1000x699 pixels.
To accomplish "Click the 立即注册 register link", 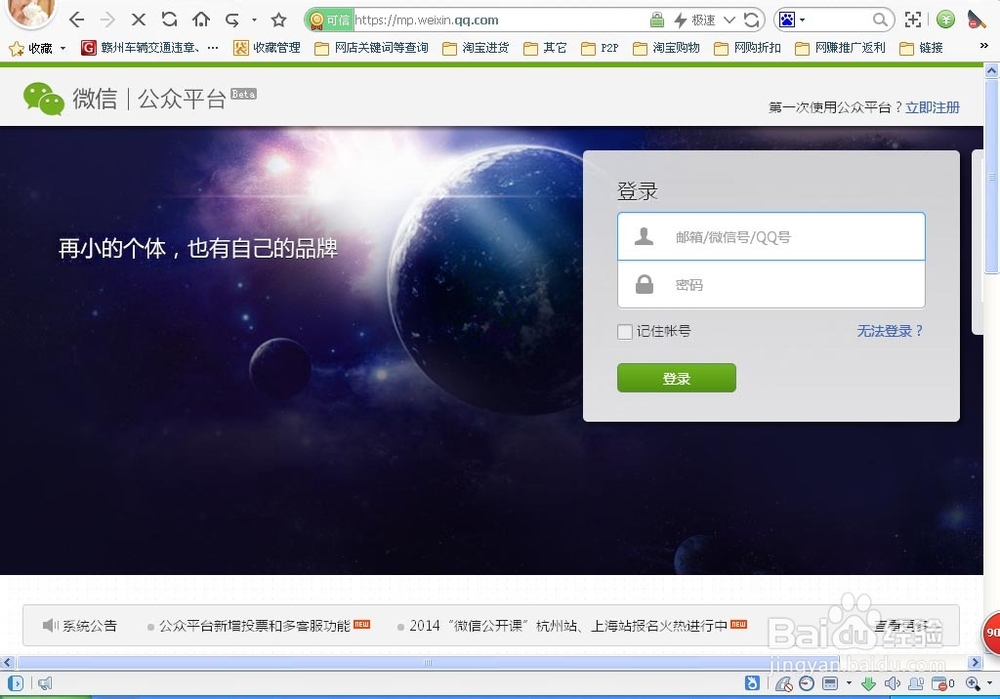I will coord(932,107).
